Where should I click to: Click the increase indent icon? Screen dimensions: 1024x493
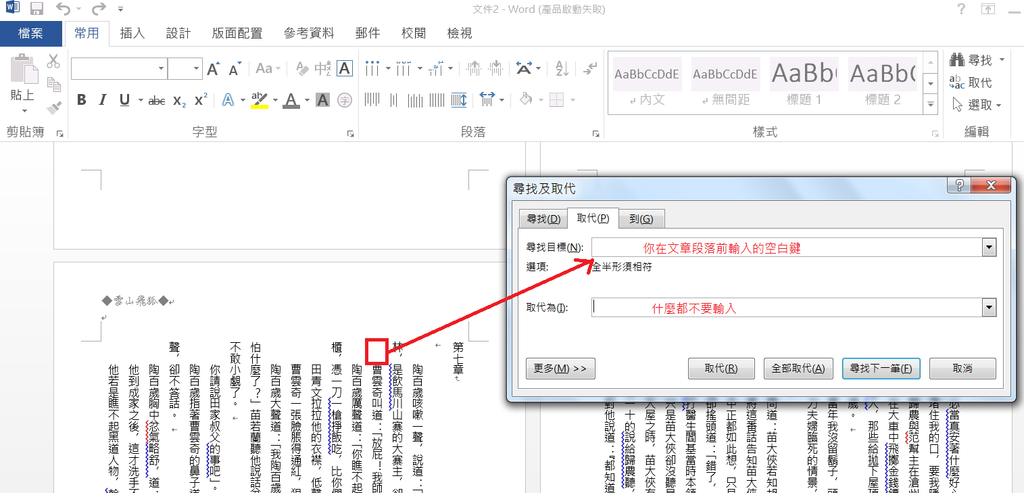coord(495,68)
